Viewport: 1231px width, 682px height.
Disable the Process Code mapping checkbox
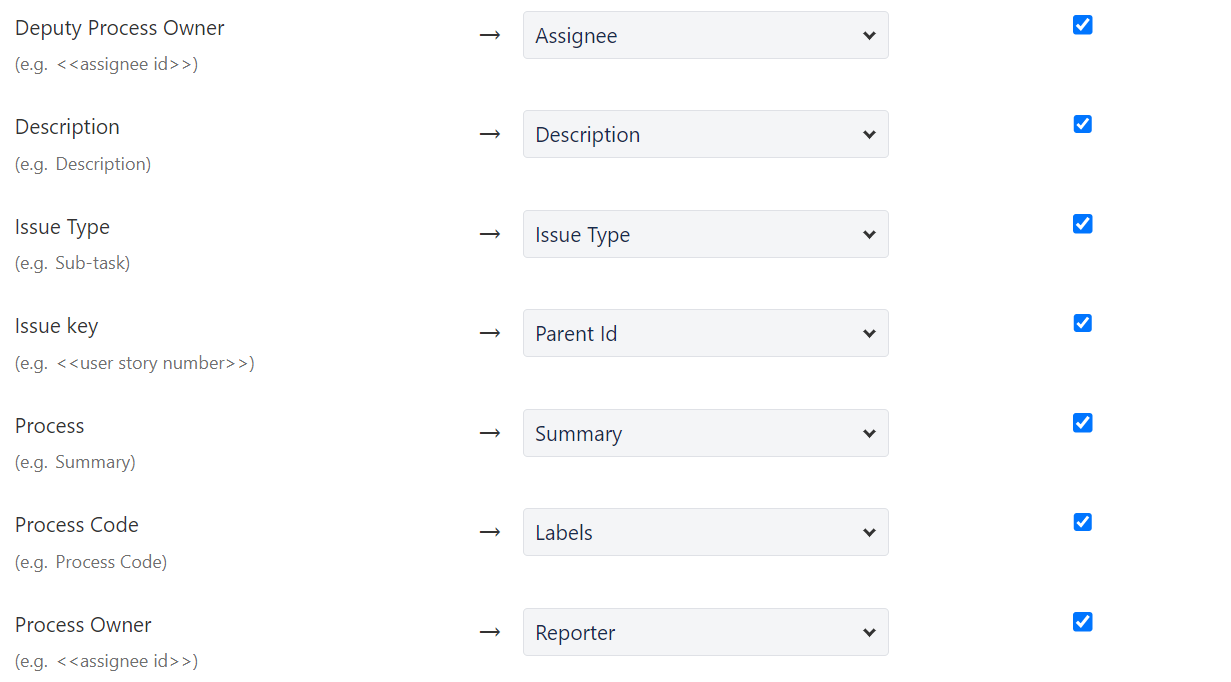[1082, 522]
